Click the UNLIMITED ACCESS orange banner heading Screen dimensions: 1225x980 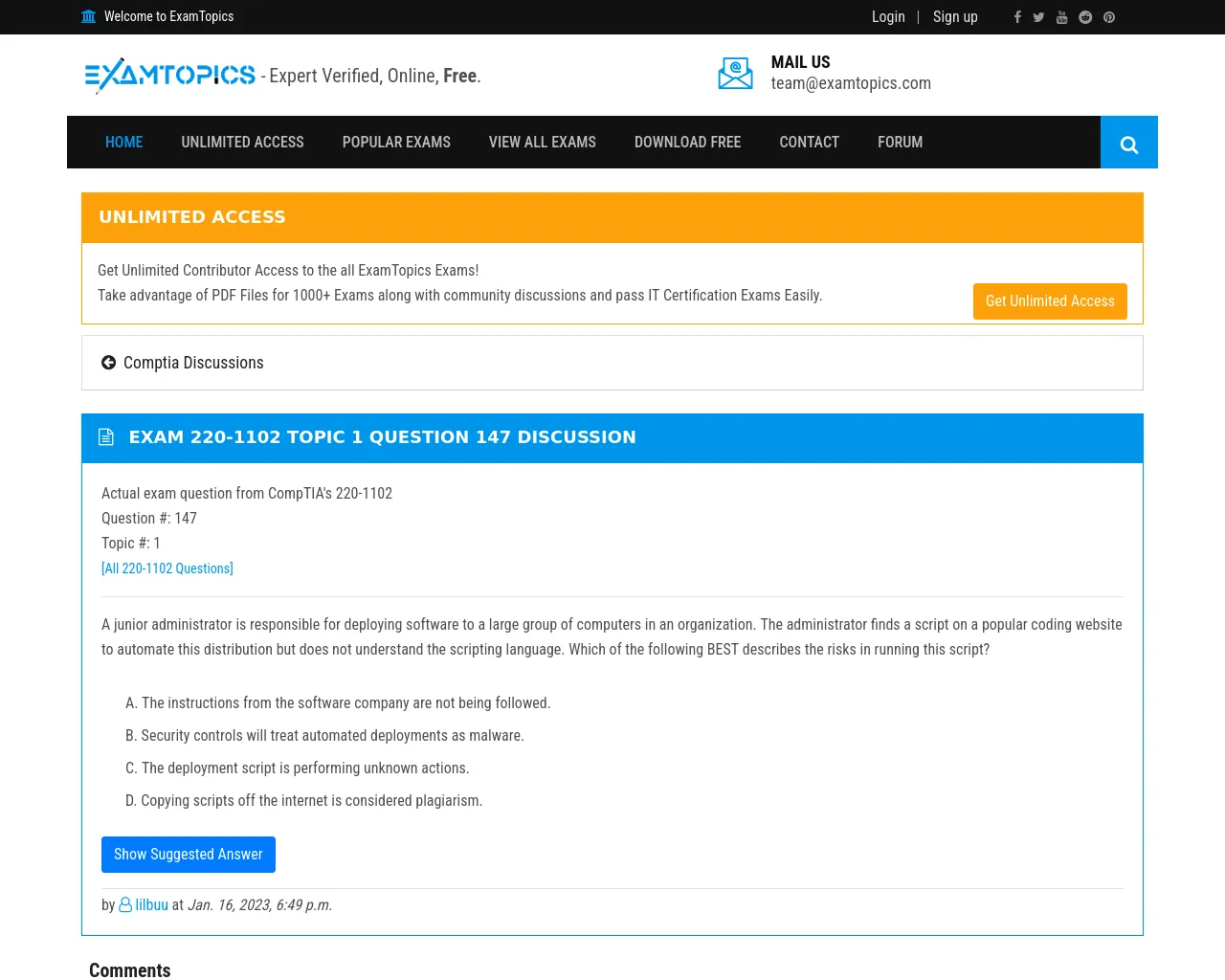point(192,217)
